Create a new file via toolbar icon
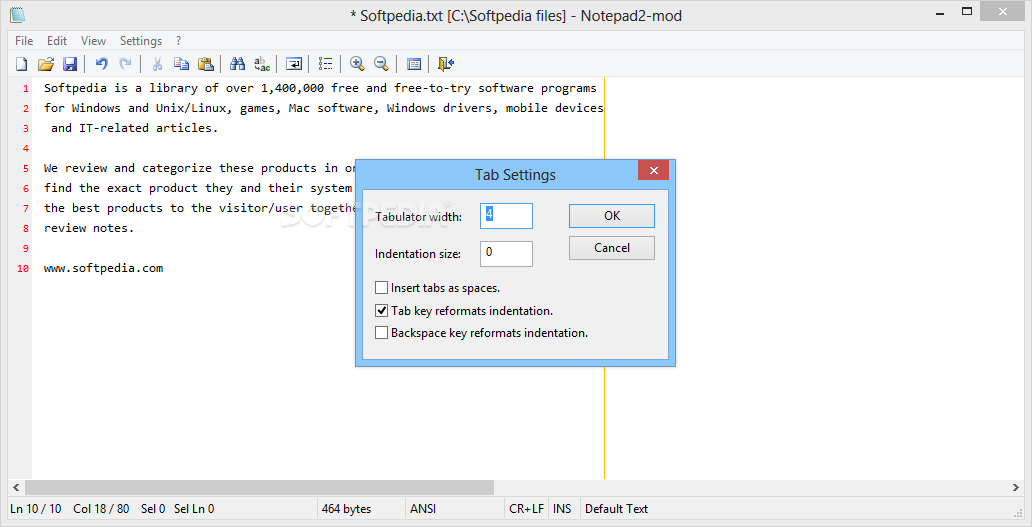This screenshot has height=527, width=1032. tap(22, 64)
